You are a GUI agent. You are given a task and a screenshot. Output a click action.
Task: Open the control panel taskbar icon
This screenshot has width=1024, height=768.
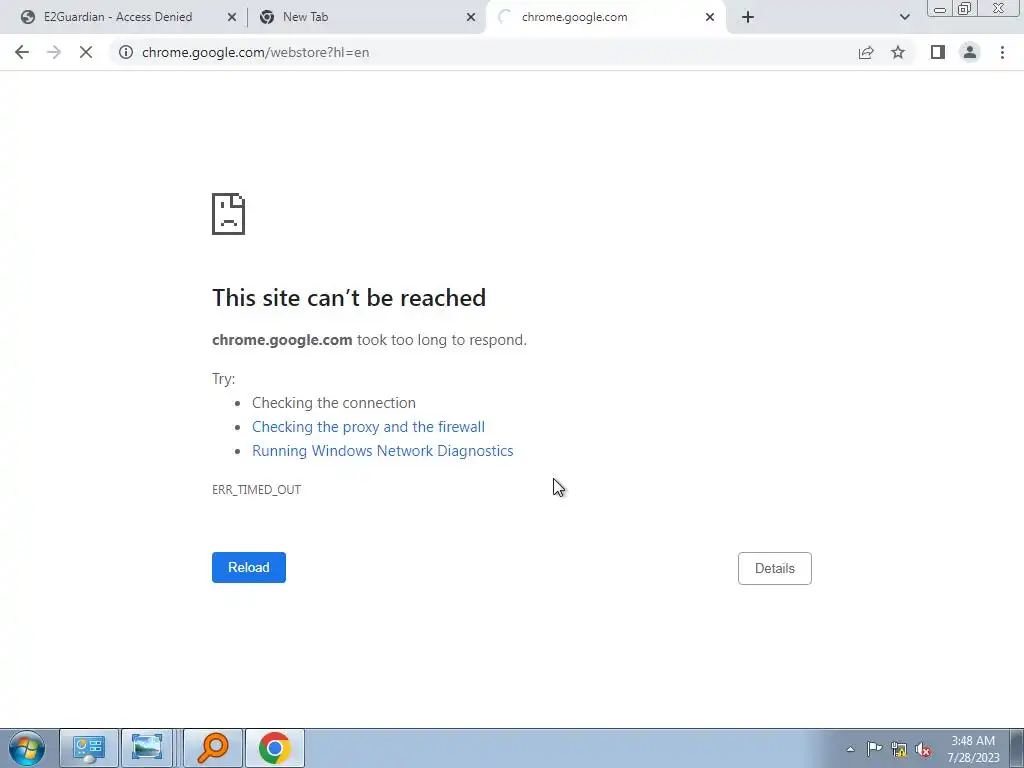coord(89,748)
